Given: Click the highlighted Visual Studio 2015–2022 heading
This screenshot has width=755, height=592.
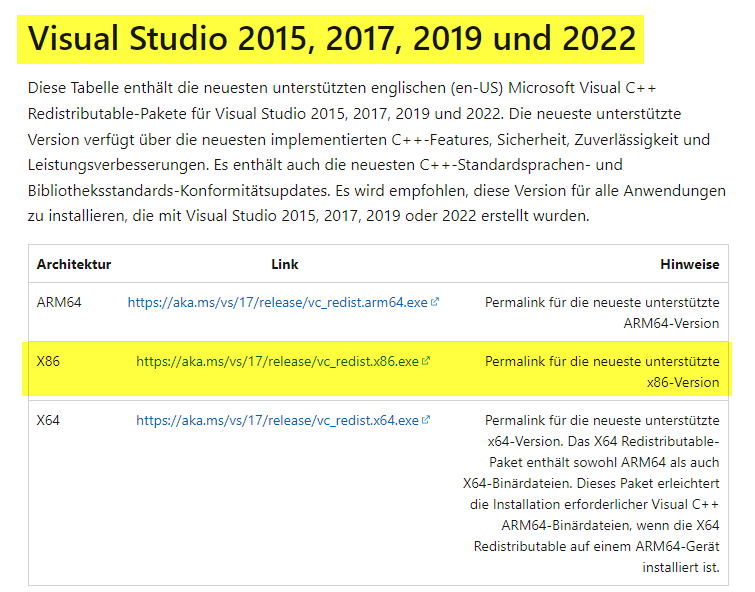Looking at the screenshot, I should pos(332,39).
